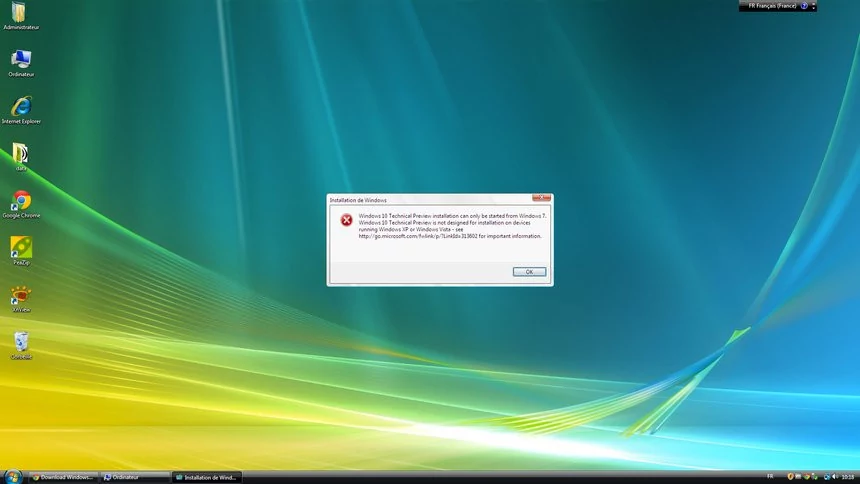Open FR Français (France) language selector
Viewport: 860px width, 484px height.
coord(772,6)
